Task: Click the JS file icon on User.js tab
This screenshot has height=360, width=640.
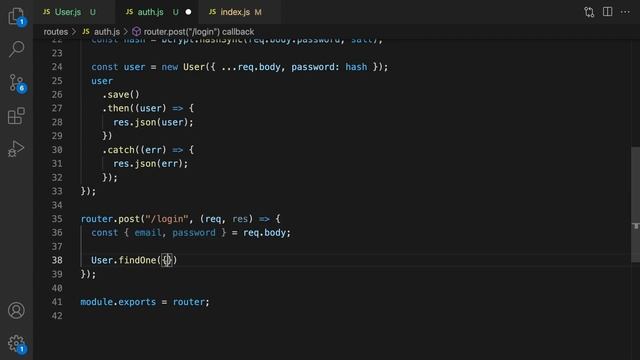Action: [47, 12]
